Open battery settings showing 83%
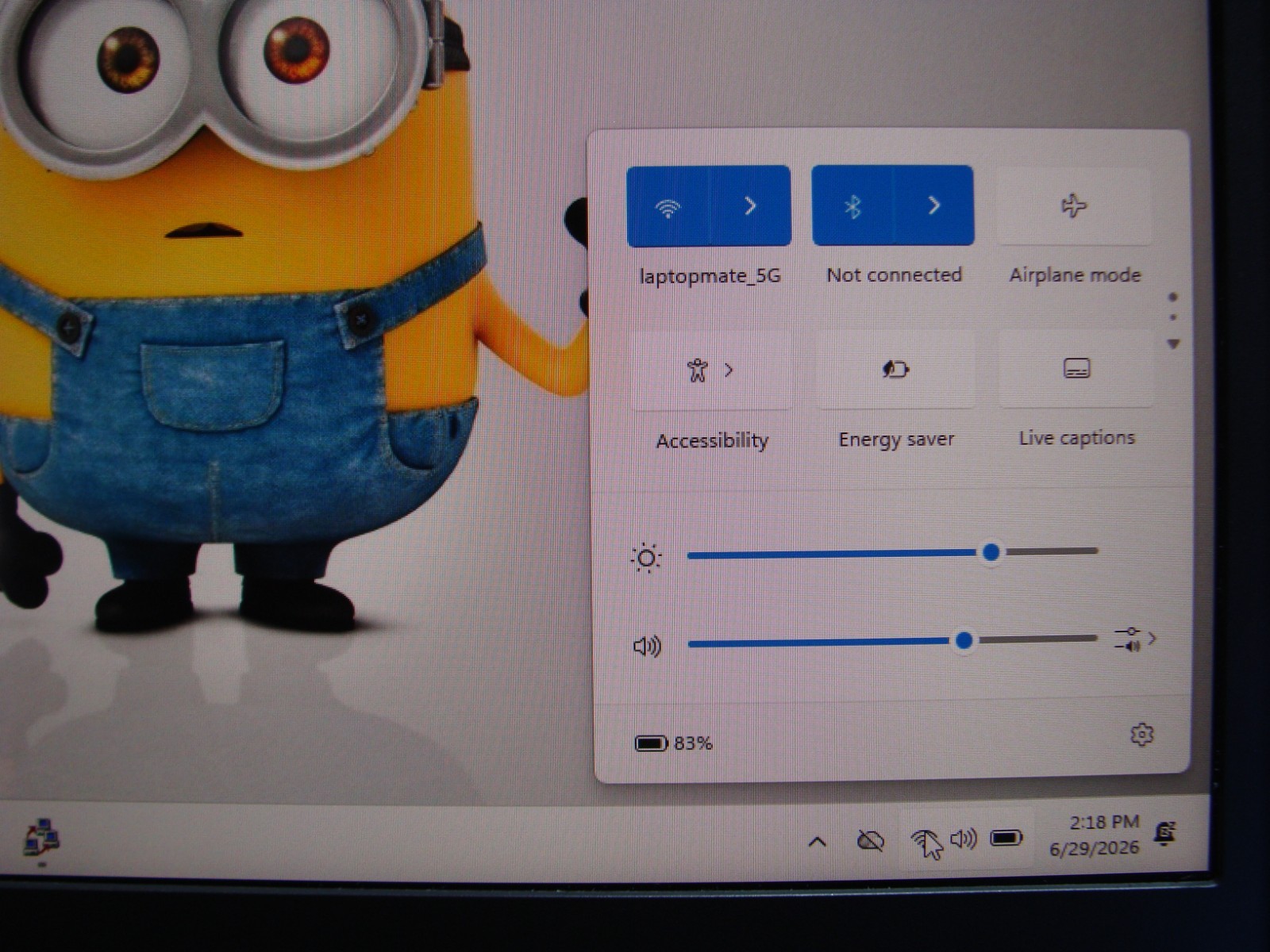The width and height of the screenshot is (1270, 952). (x=674, y=743)
